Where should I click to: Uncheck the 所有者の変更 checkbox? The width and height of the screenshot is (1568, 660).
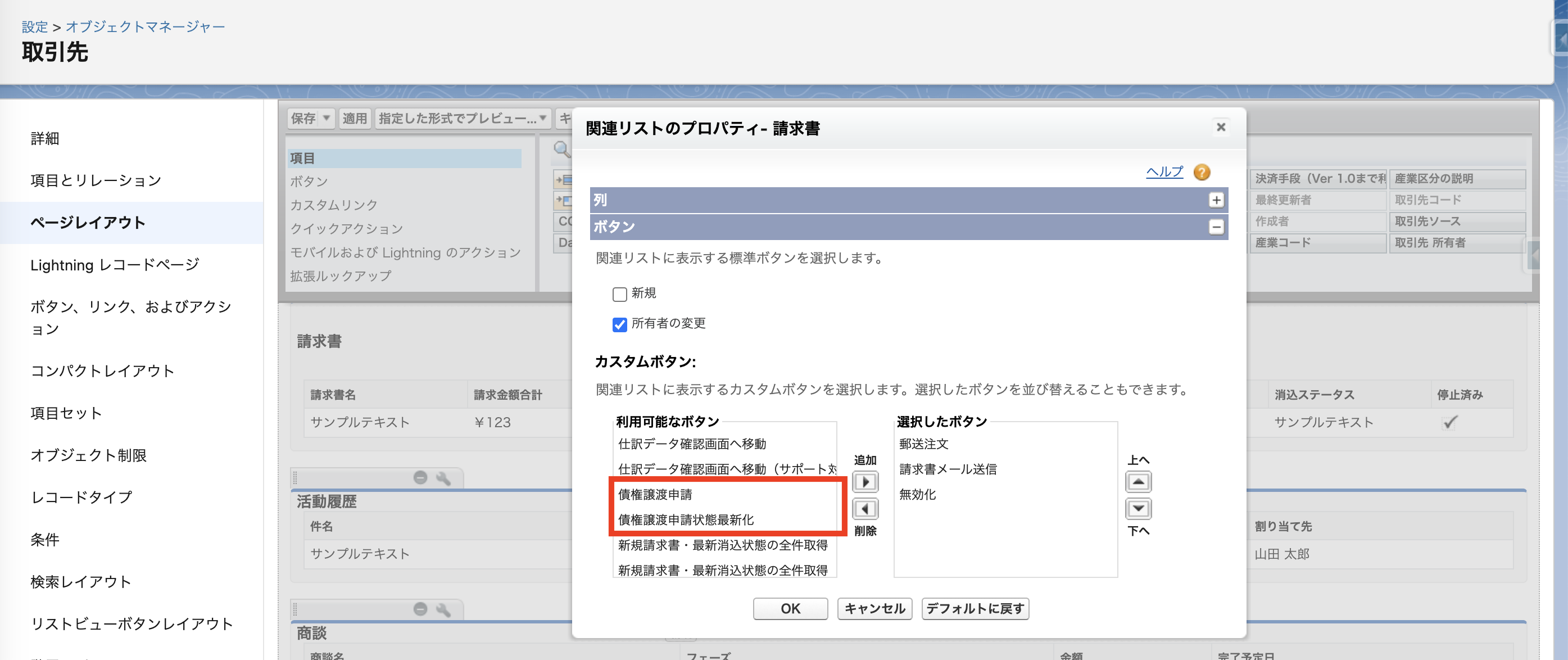(620, 324)
